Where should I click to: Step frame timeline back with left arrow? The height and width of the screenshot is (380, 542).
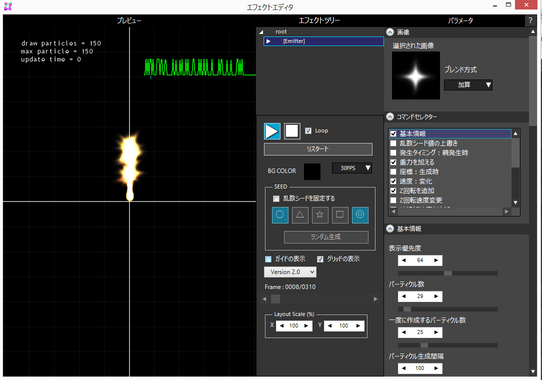[x=265, y=299]
